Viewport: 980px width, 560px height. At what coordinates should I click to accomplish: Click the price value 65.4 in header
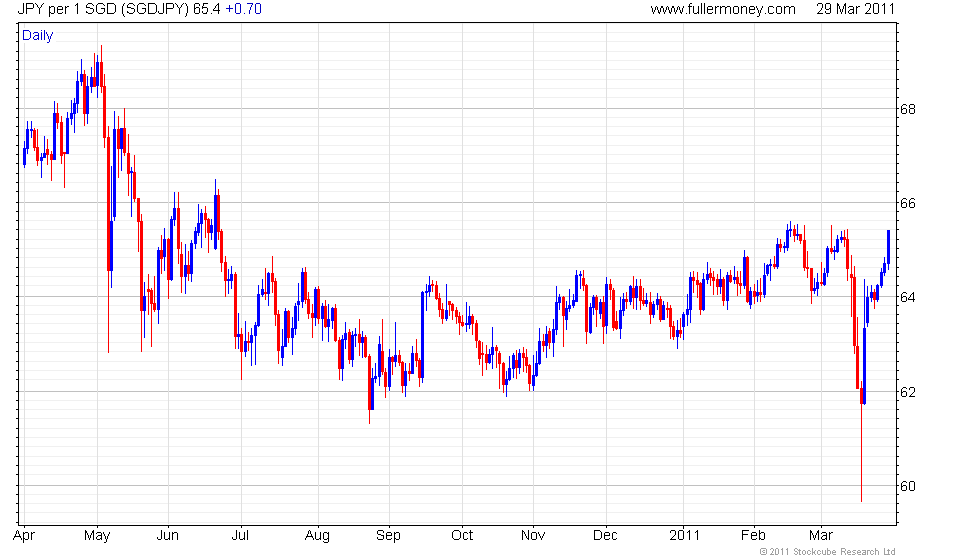[x=207, y=9]
